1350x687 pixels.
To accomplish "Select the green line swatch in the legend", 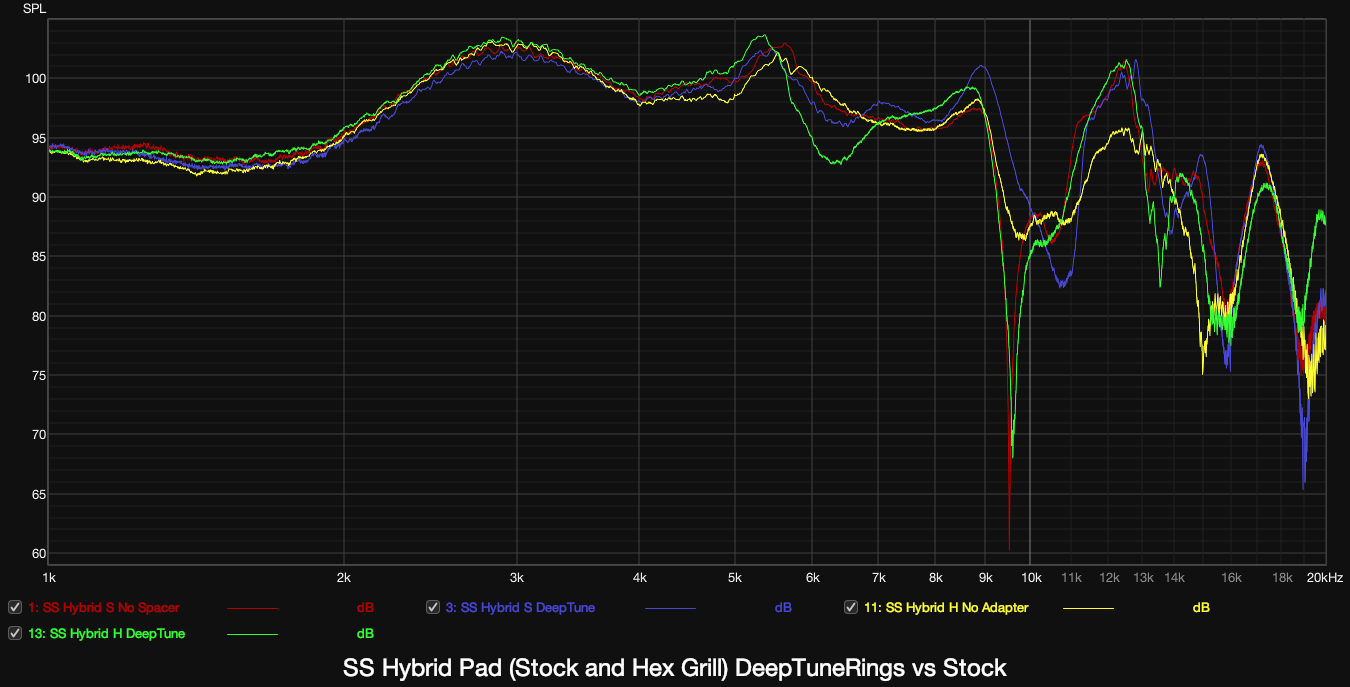I will pos(252,634).
